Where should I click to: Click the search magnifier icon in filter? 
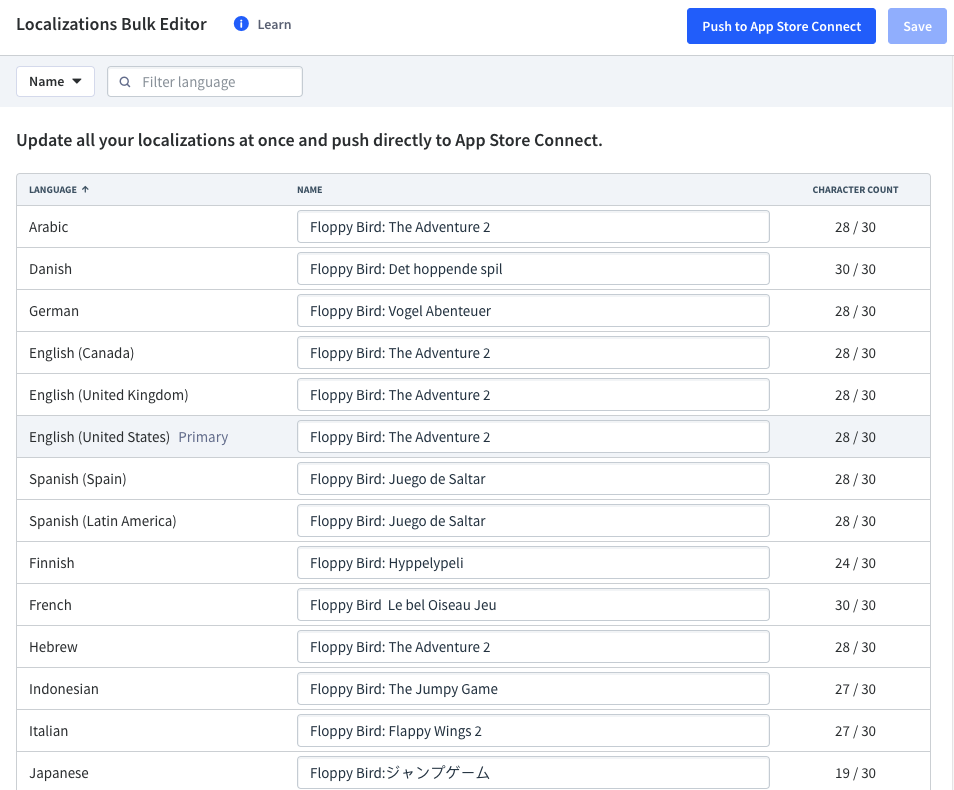point(125,82)
